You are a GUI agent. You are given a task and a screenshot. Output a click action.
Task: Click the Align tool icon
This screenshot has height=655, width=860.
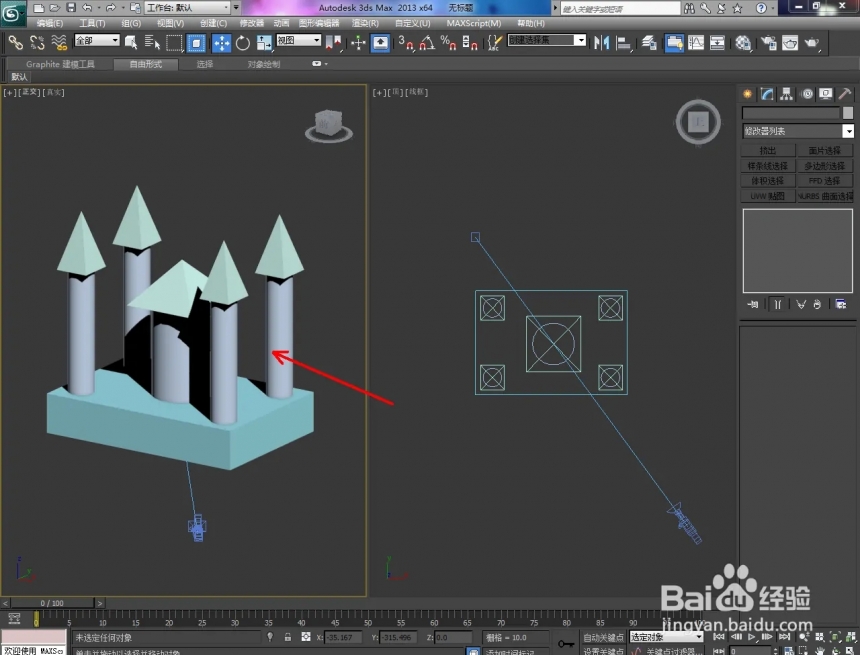tap(624, 43)
